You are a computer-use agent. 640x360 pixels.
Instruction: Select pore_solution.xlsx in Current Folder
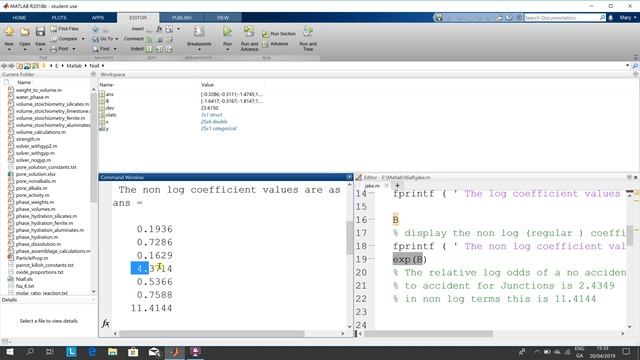pyautogui.click(x=36, y=174)
